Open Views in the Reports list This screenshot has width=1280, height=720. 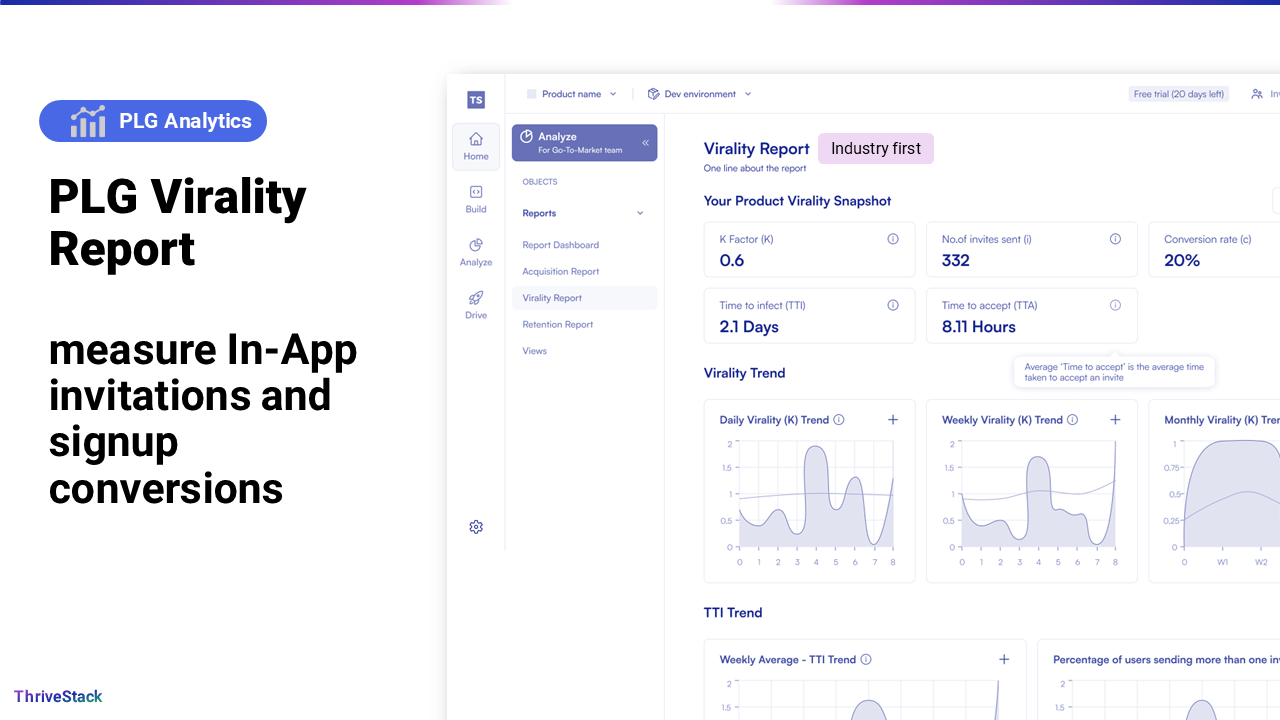pos(534,351)
